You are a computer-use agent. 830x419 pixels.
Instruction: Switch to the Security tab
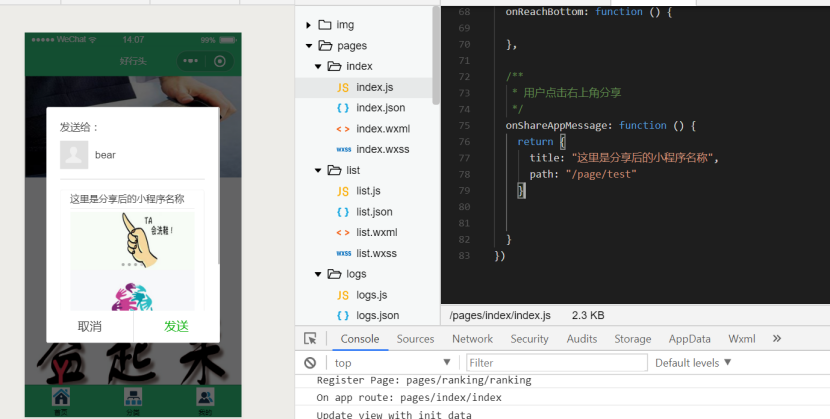tap(529, 339)
